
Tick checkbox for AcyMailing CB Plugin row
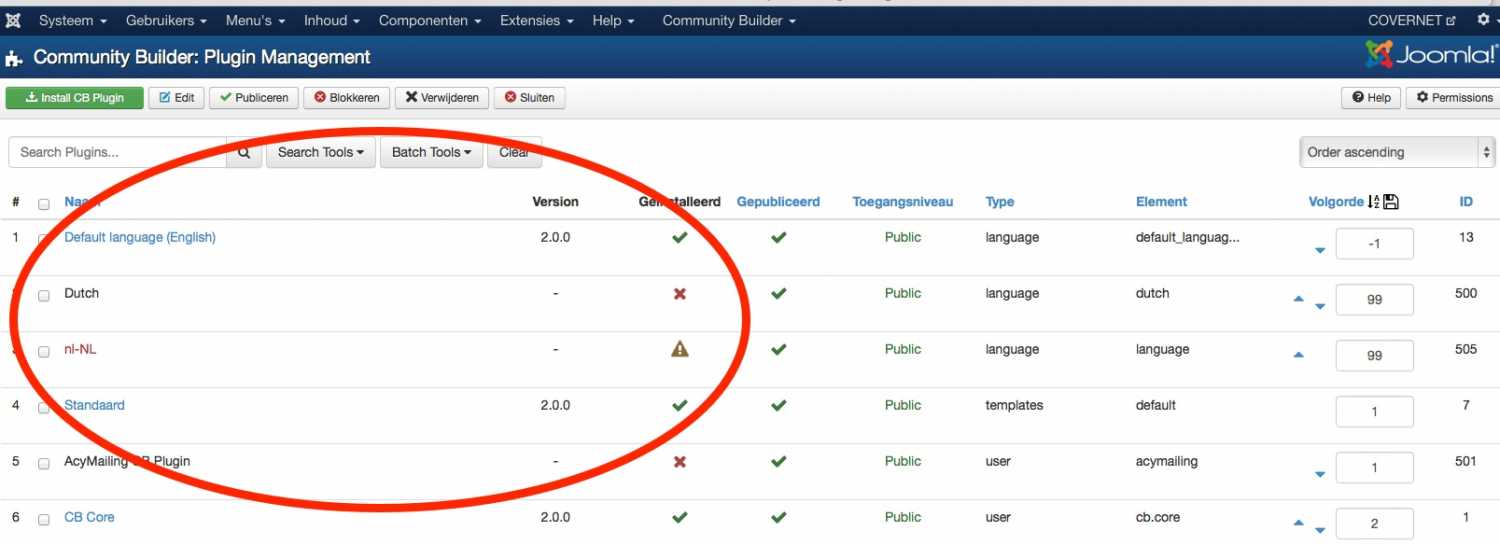coord(43,464)
